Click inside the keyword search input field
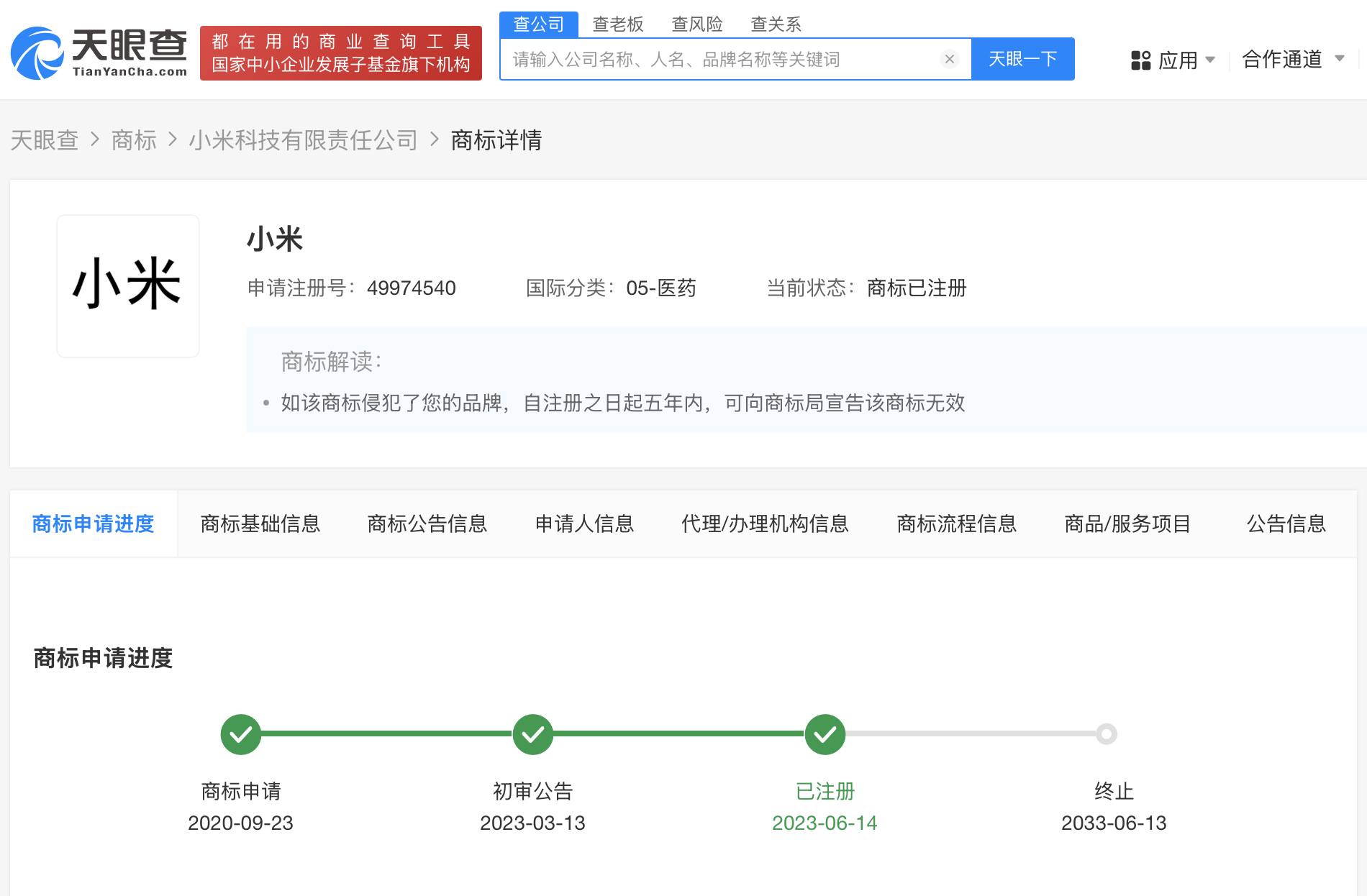Screen dimensions: 1367x896 click(x=719, y=59)
